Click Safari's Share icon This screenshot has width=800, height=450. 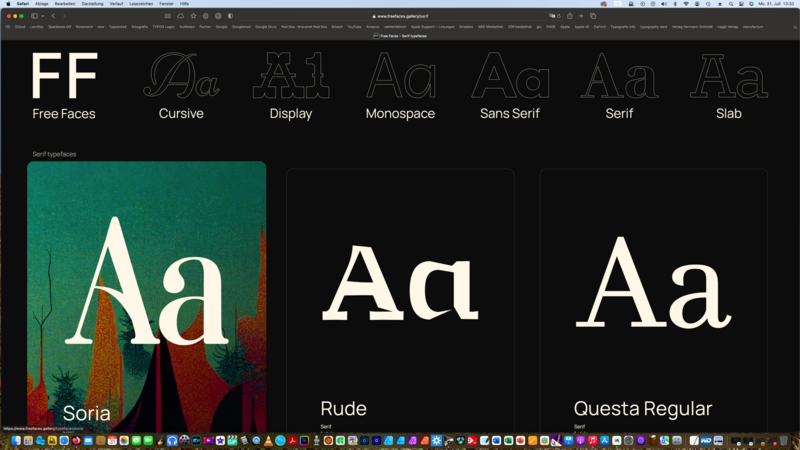tap(570, 16)
